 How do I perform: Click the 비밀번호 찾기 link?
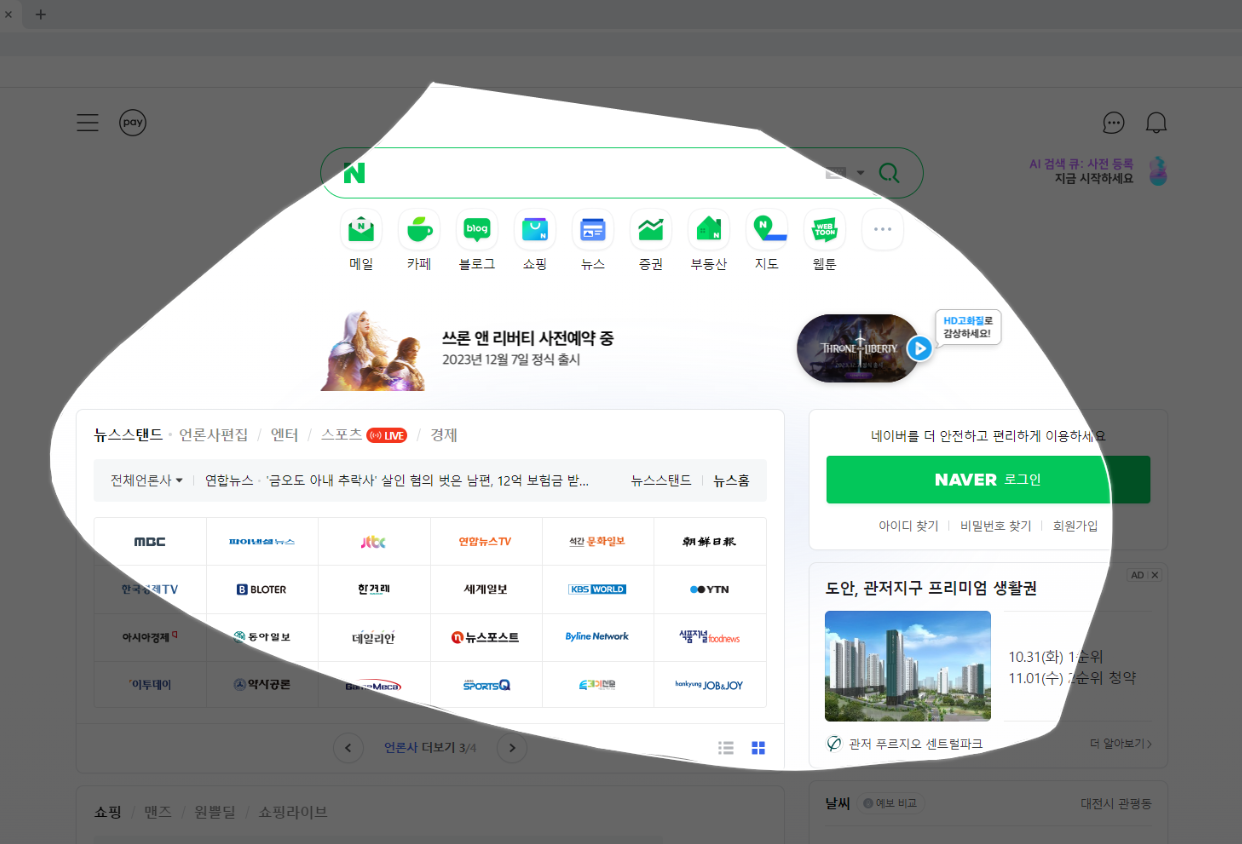(x=995, y=525)
